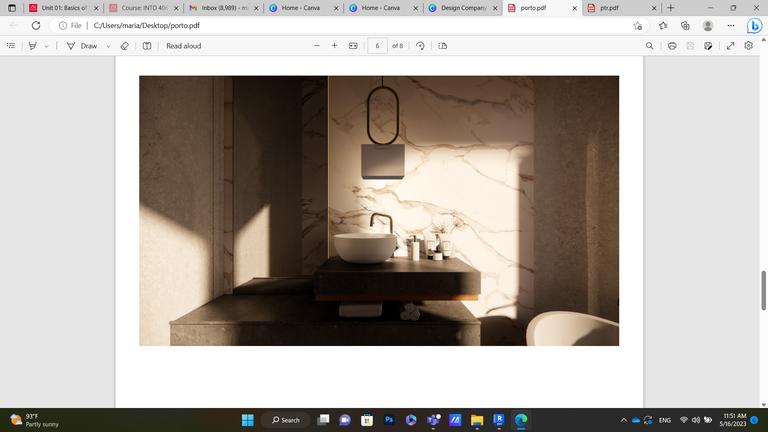Open browser Collections
Viewport: 768px width, 432px height.
tap(685, 26)
